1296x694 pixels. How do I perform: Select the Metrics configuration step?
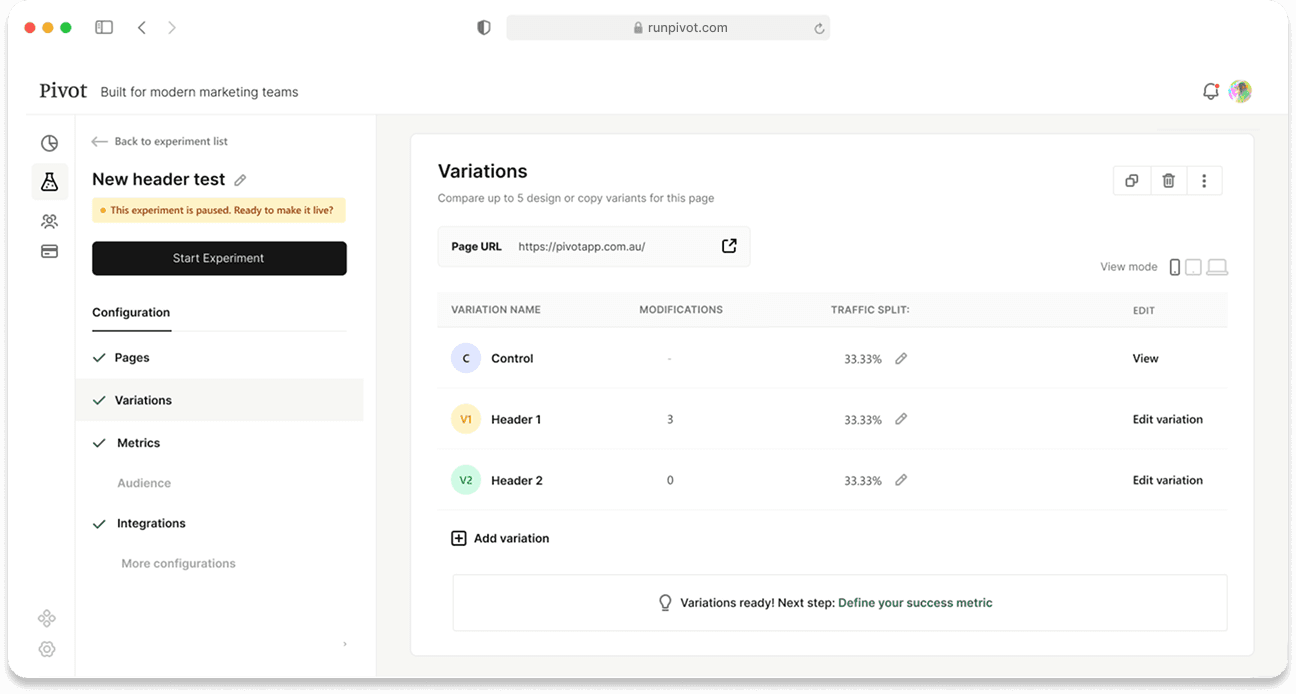(138, 443)
